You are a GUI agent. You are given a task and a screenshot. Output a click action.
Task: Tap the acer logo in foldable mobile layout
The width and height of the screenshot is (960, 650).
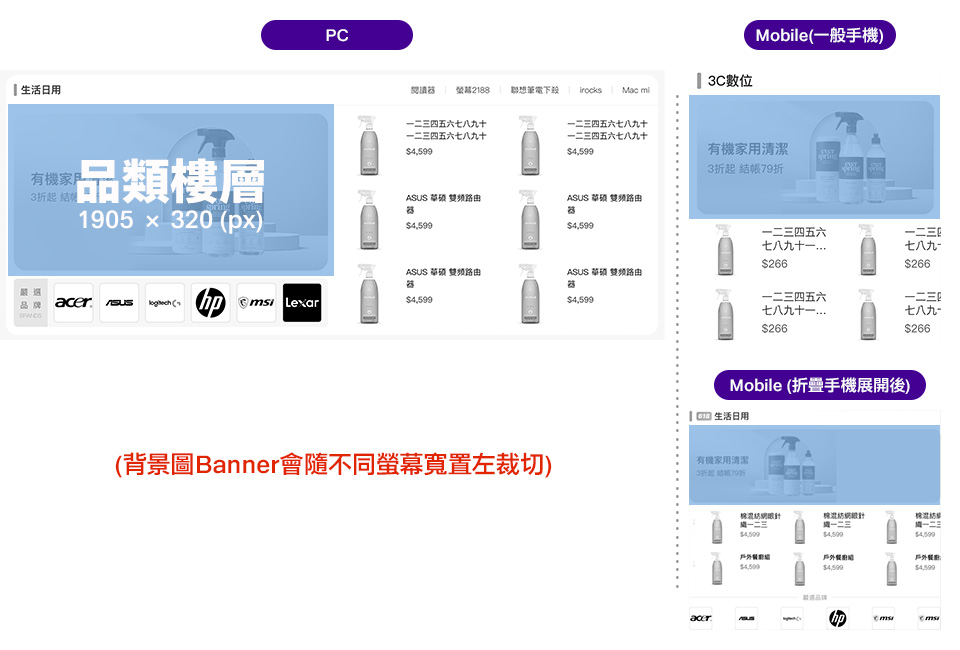700,618
